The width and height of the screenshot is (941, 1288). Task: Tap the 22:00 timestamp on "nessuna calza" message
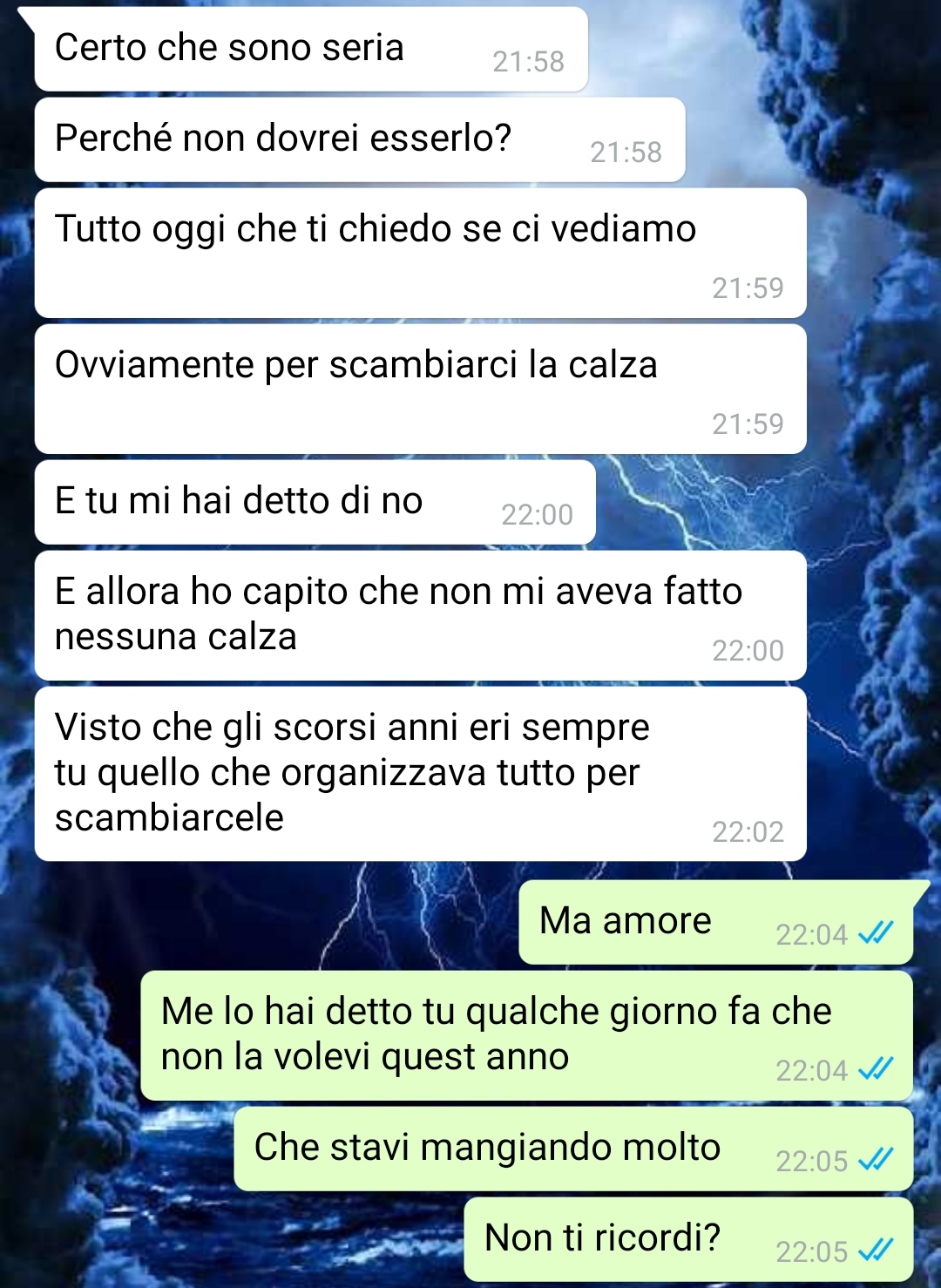(x=748, y=651)
